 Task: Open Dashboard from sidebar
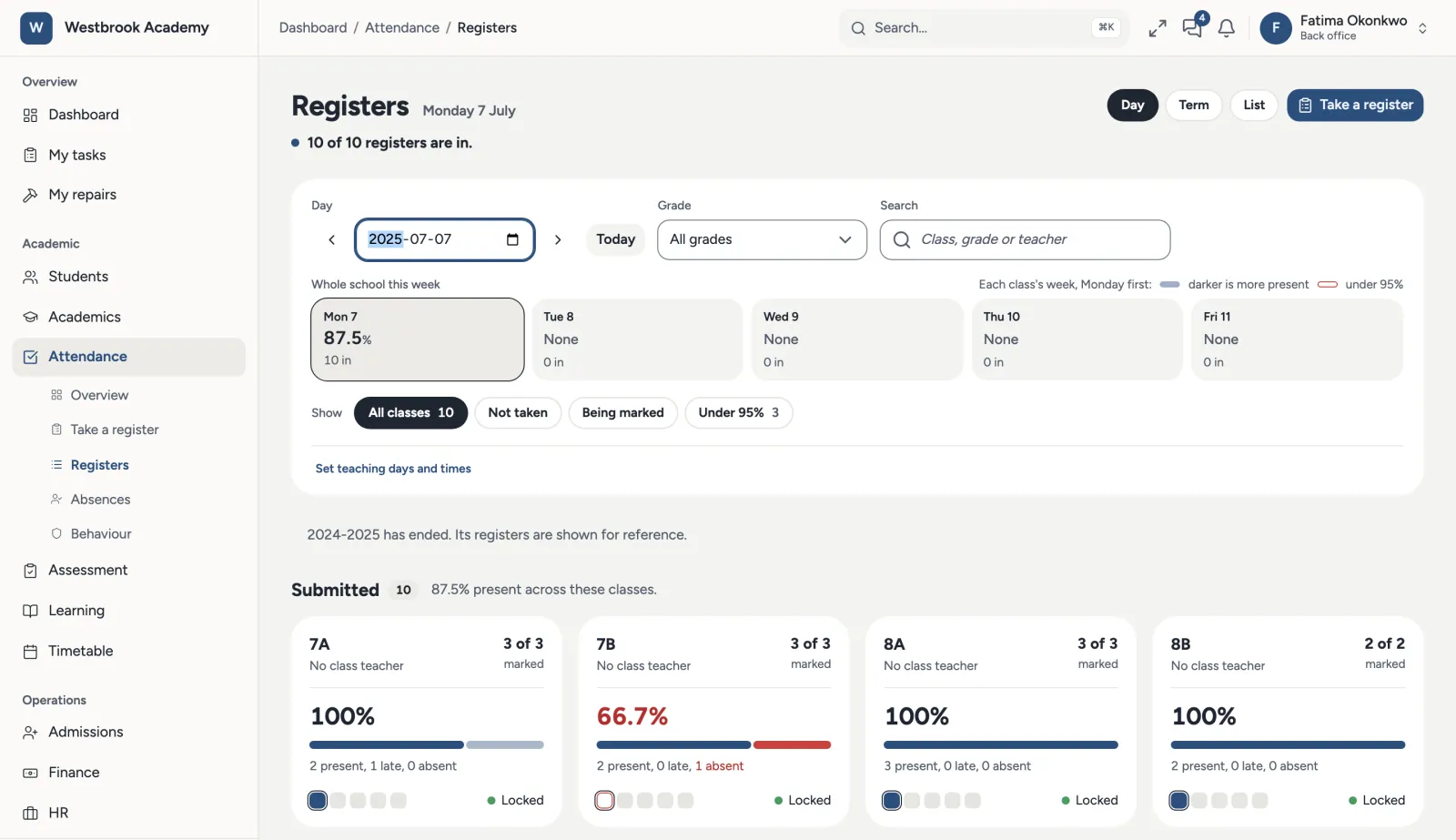[129, 115]
